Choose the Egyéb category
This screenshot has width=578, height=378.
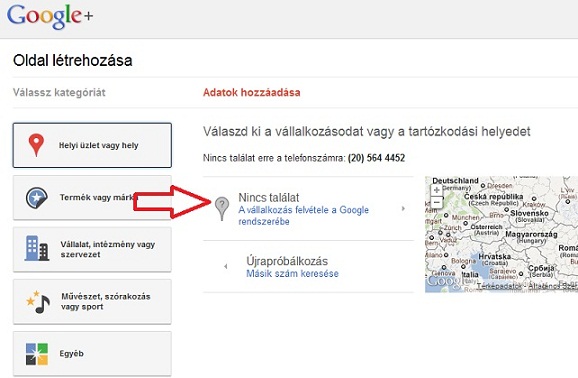(92, 354)
